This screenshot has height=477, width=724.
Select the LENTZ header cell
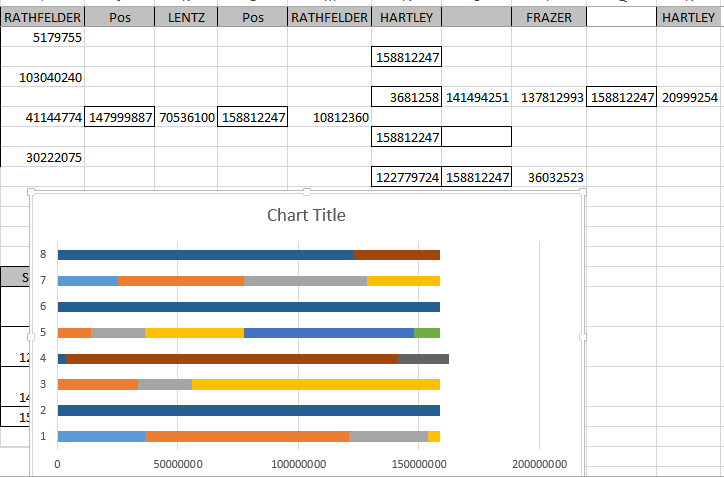pyautogui.click(x=185, y=17)
